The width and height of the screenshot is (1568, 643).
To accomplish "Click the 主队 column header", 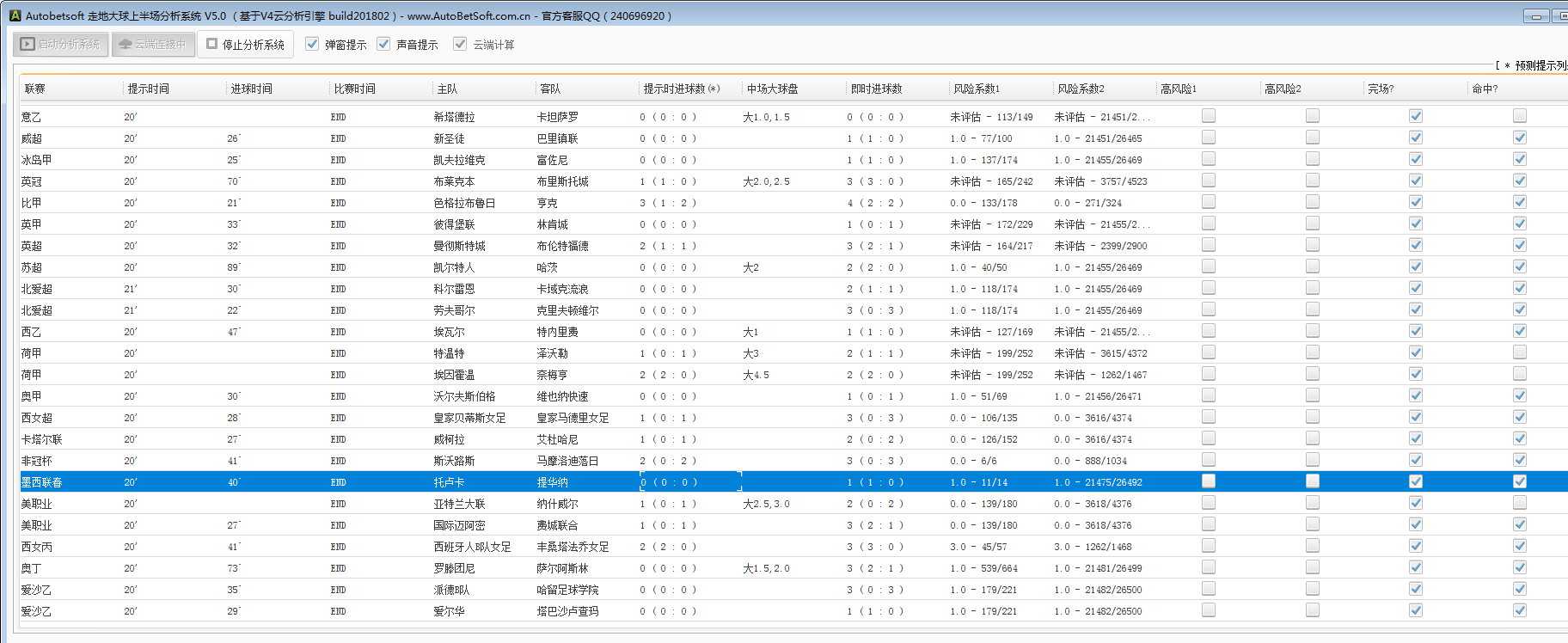I will point(447,89).
